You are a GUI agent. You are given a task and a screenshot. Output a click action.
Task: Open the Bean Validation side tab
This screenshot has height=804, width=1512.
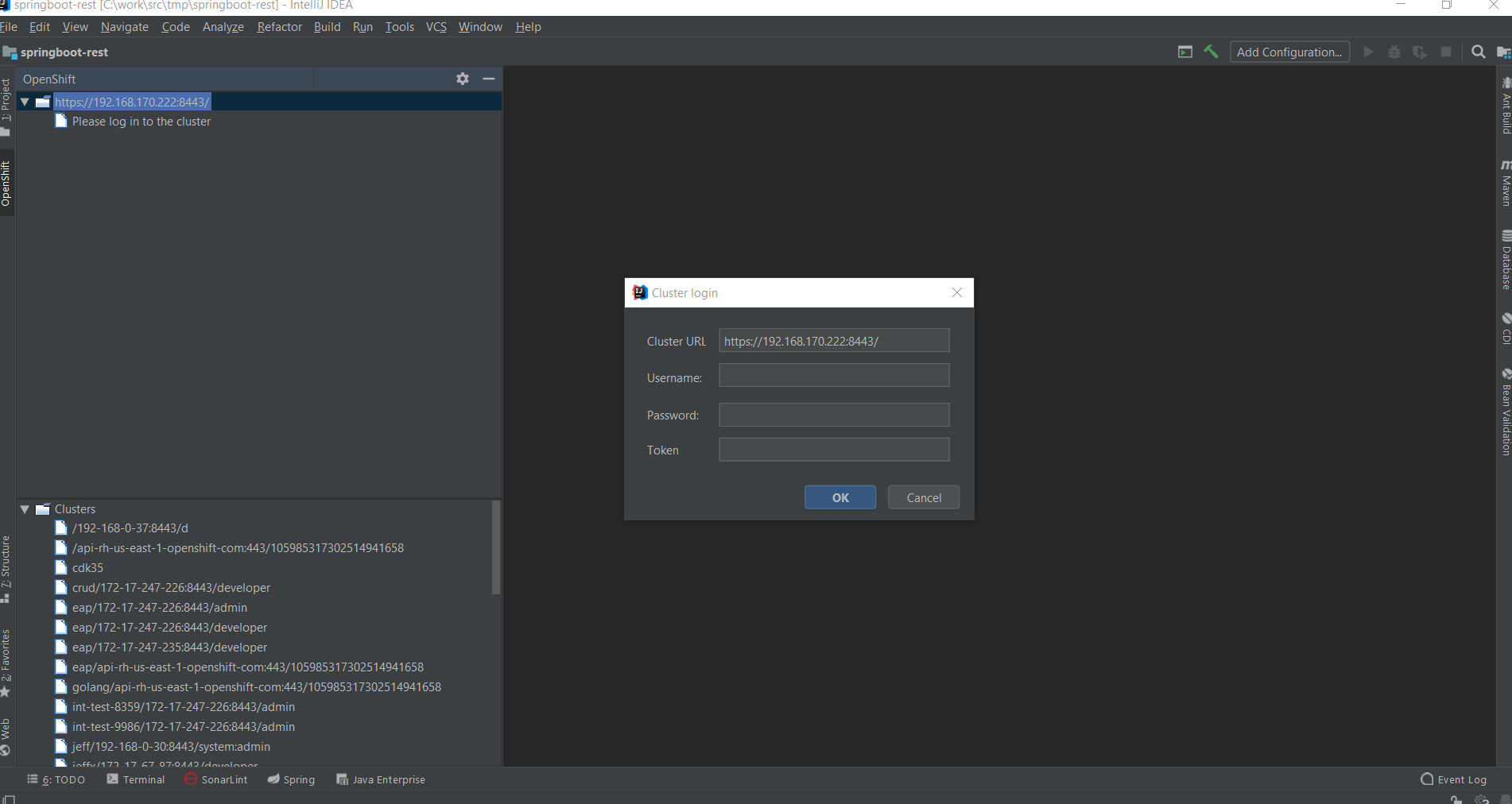1506,412
